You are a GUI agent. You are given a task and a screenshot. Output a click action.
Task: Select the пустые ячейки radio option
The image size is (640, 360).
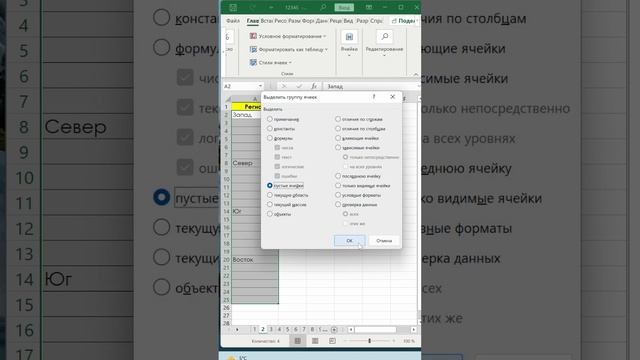(x=269, y=185)
